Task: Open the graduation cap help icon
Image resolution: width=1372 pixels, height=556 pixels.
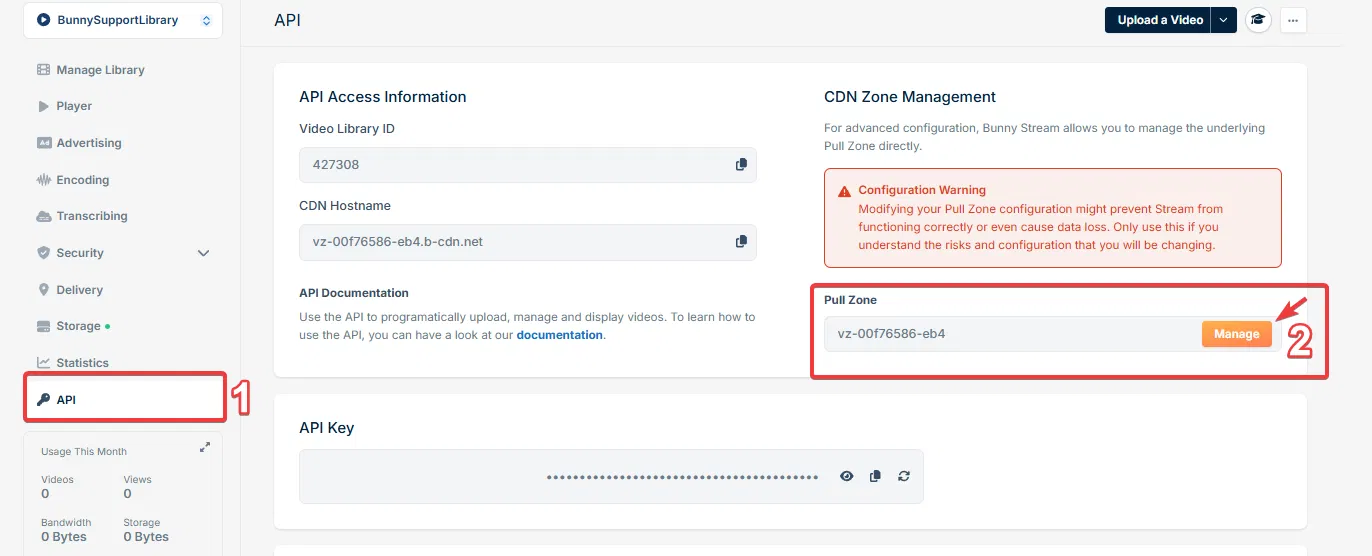Action: [1258, 20]
